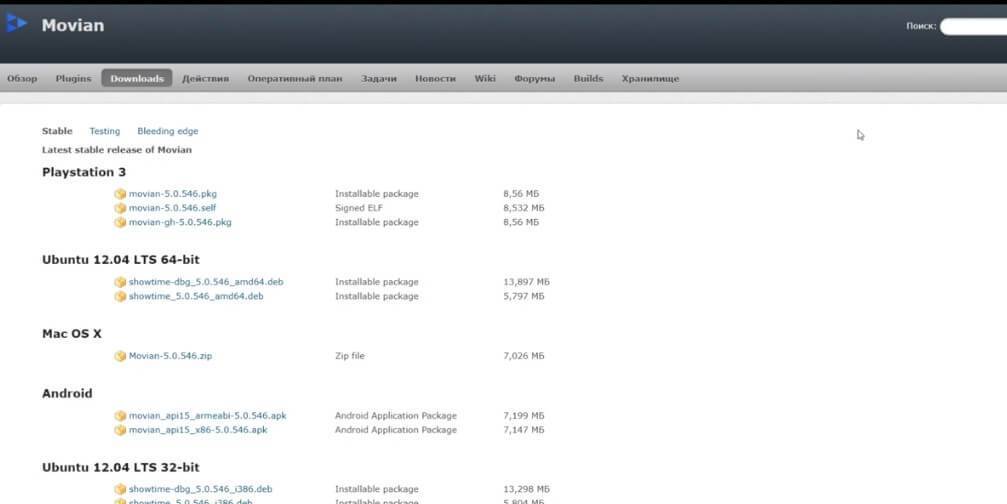Click the Поиск label link
Image resolution: width=1007 pixels, height=504 pixels.
[921, 26]
